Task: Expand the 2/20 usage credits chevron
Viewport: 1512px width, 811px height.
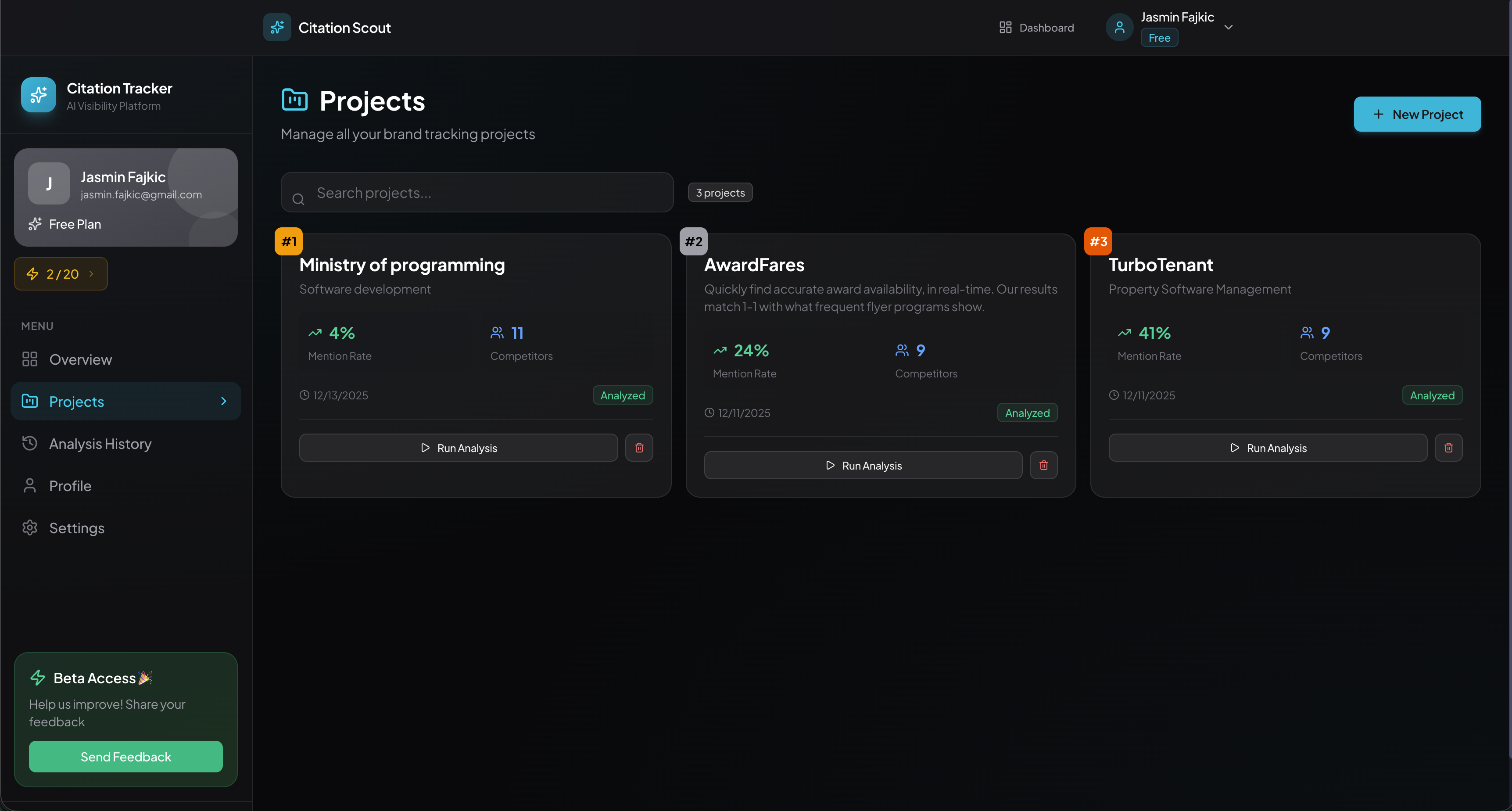Action: pos(91,274)
